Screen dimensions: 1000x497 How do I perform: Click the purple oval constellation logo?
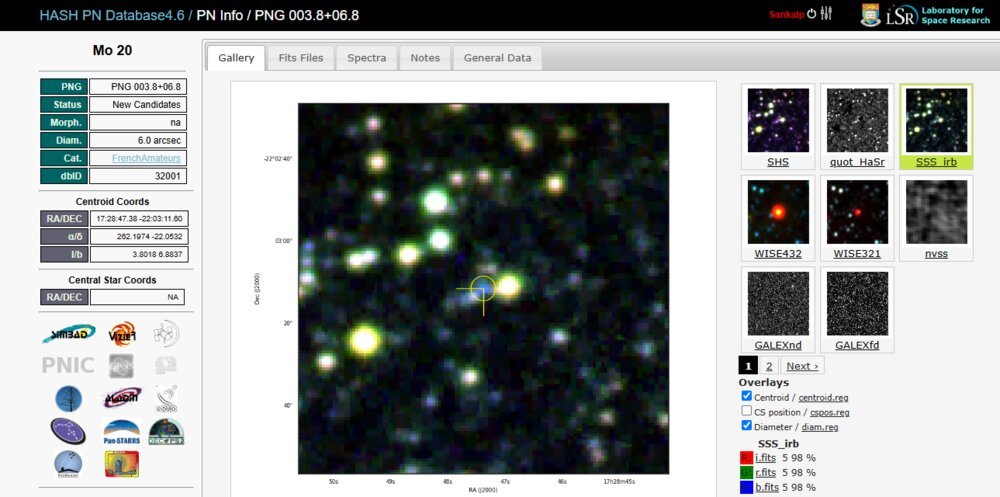pyautogui.click(x=68, y=431)
